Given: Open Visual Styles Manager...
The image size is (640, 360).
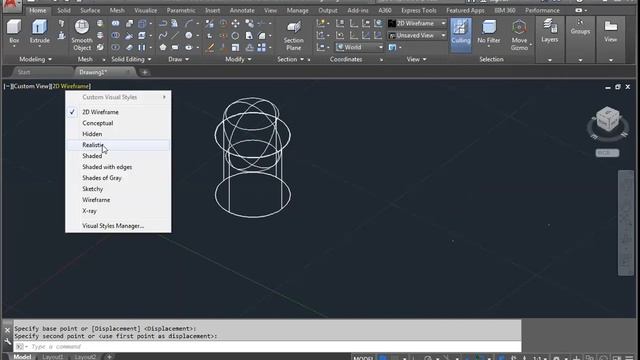Looking at the screenshot, I should point(118,226).
